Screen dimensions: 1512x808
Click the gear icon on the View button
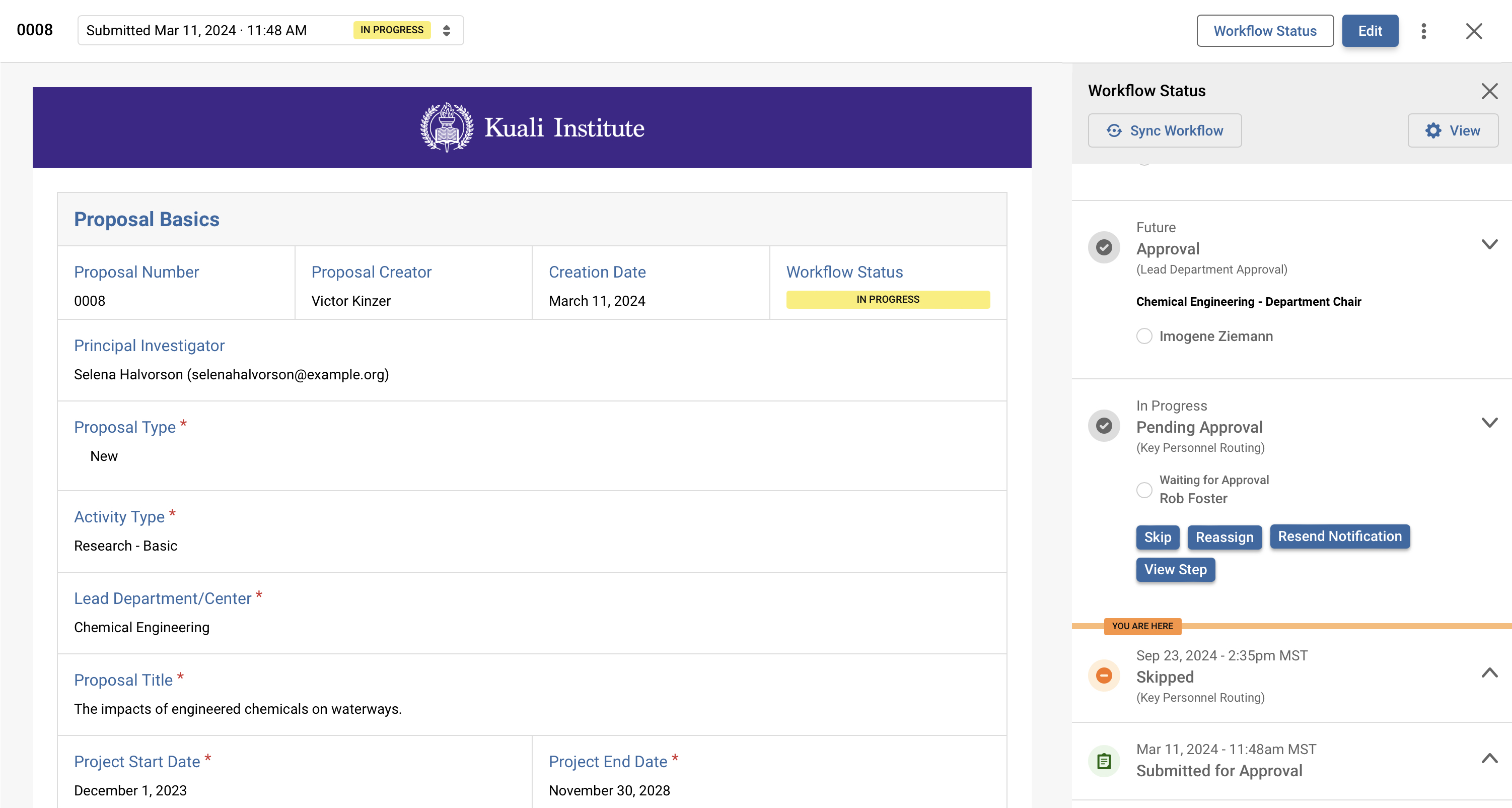pyautogui.click(x=1434, y=130)
